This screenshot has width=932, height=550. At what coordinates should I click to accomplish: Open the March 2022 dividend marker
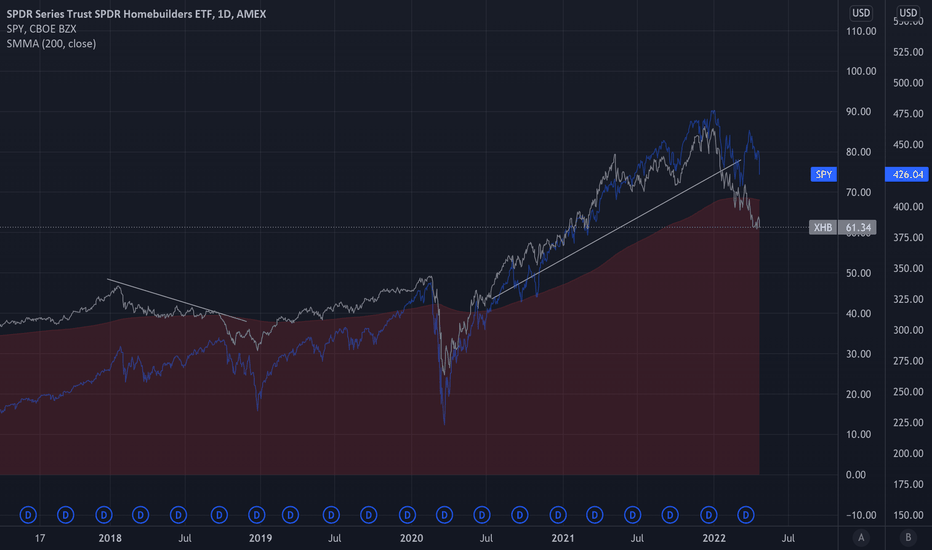(745, 514)
